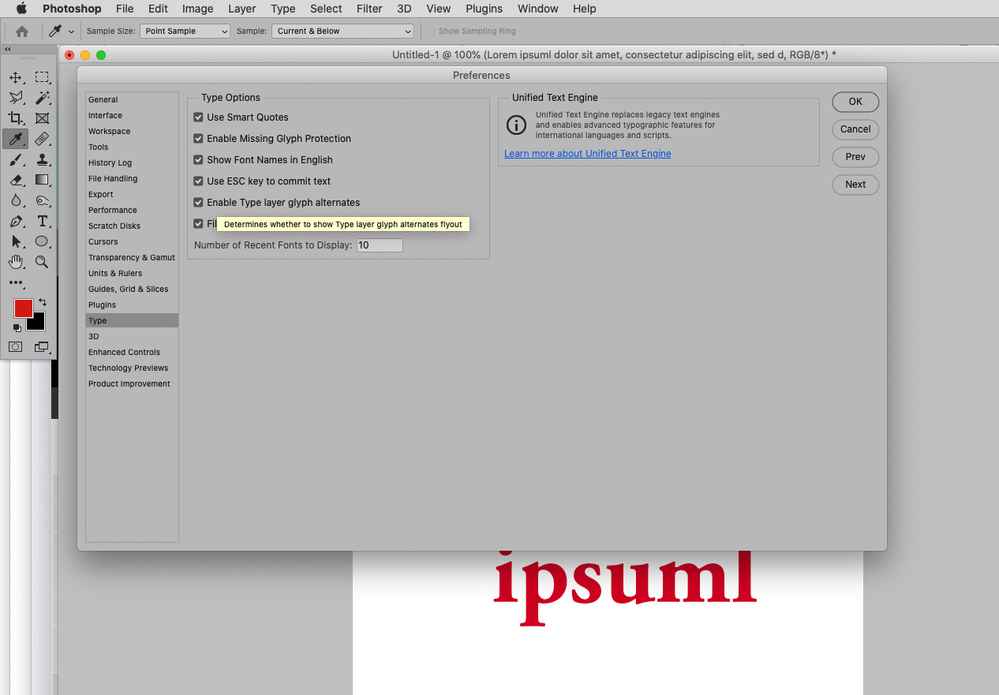This screenshot has width=999, height=695.
Task: Switch to General preferences category
Action: (x=132, y=100)
